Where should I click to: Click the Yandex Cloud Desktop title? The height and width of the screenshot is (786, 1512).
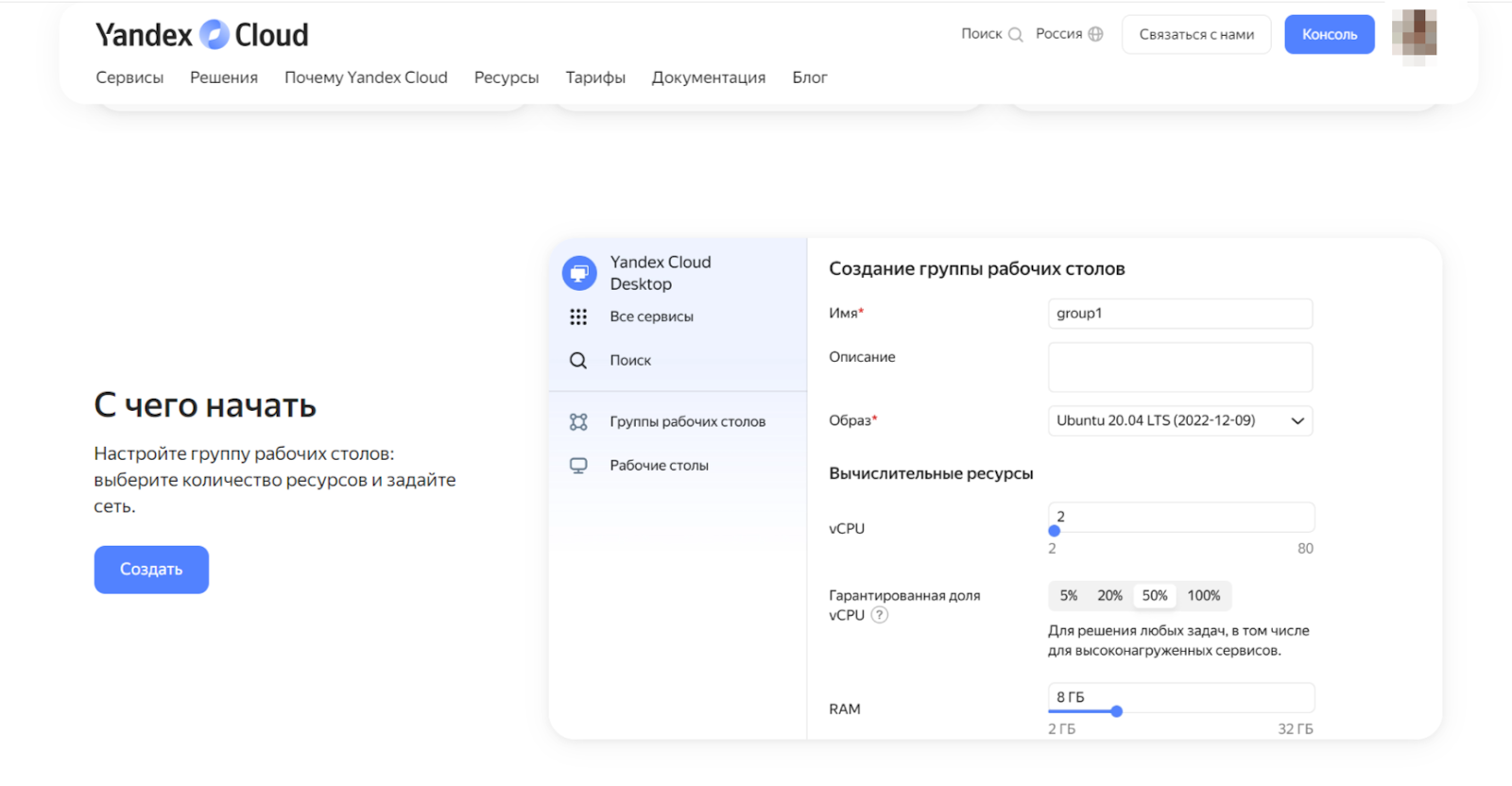(660, 273)
